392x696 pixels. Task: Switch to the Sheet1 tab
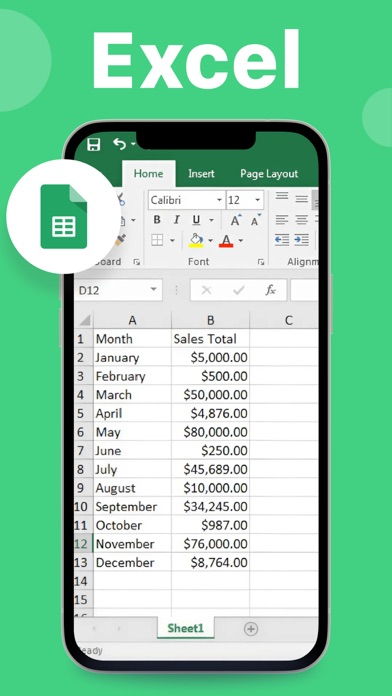(186, 628)
